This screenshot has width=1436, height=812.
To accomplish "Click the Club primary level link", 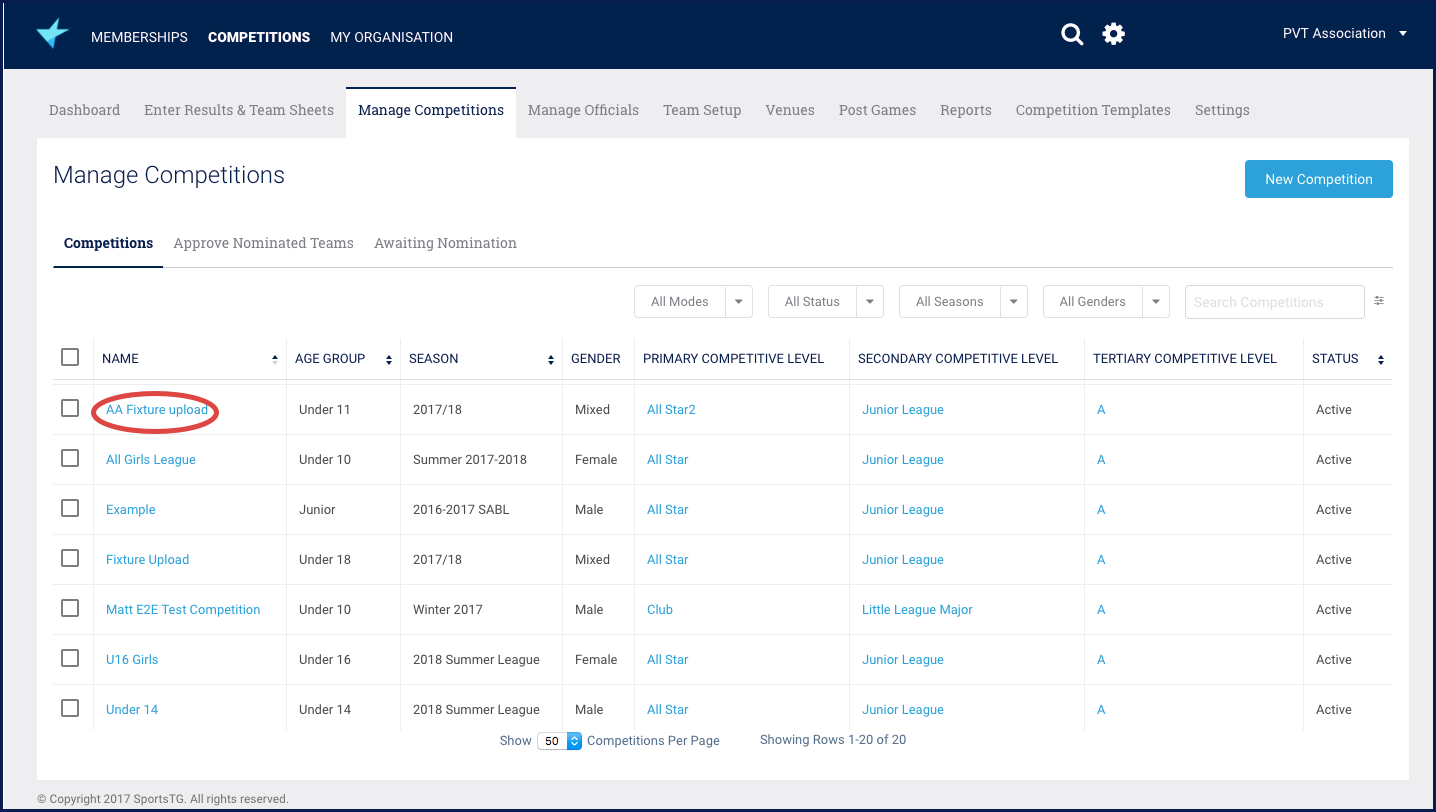I will [x=660, y=609].
